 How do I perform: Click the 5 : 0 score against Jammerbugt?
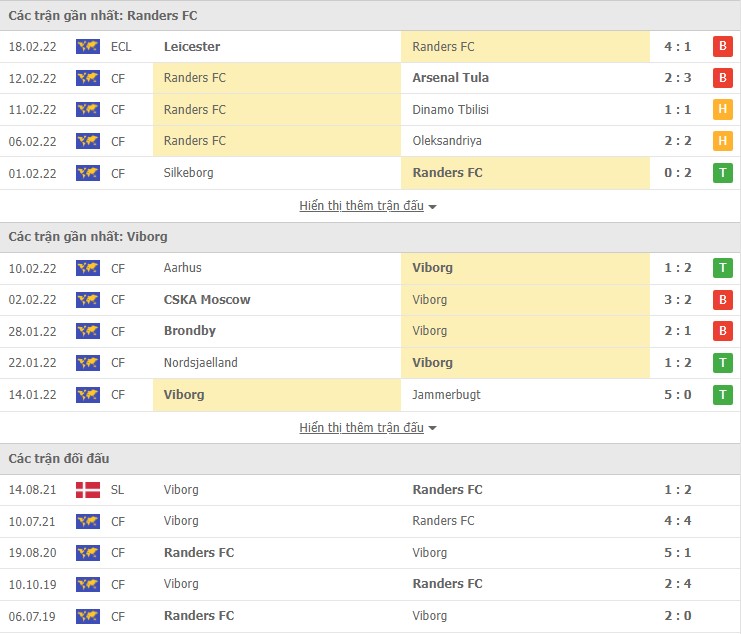click(x=677, y=394)
